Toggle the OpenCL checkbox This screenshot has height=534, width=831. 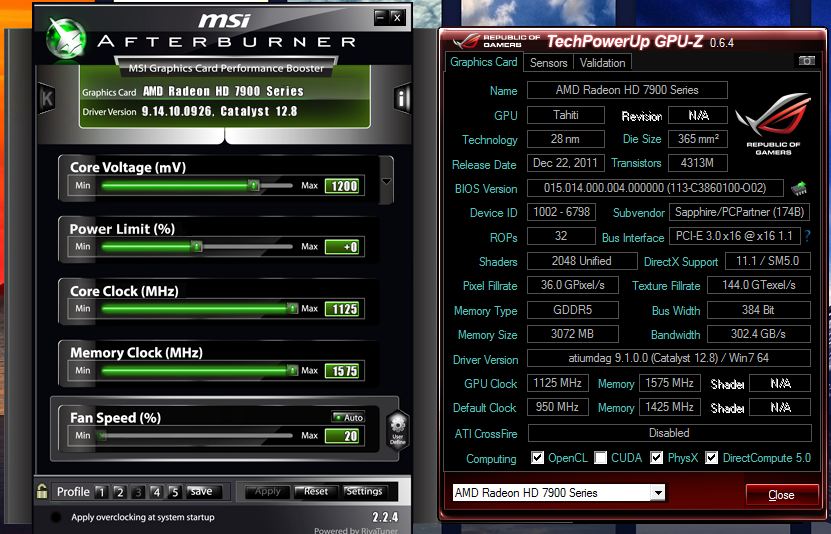(x=537, y=458)
